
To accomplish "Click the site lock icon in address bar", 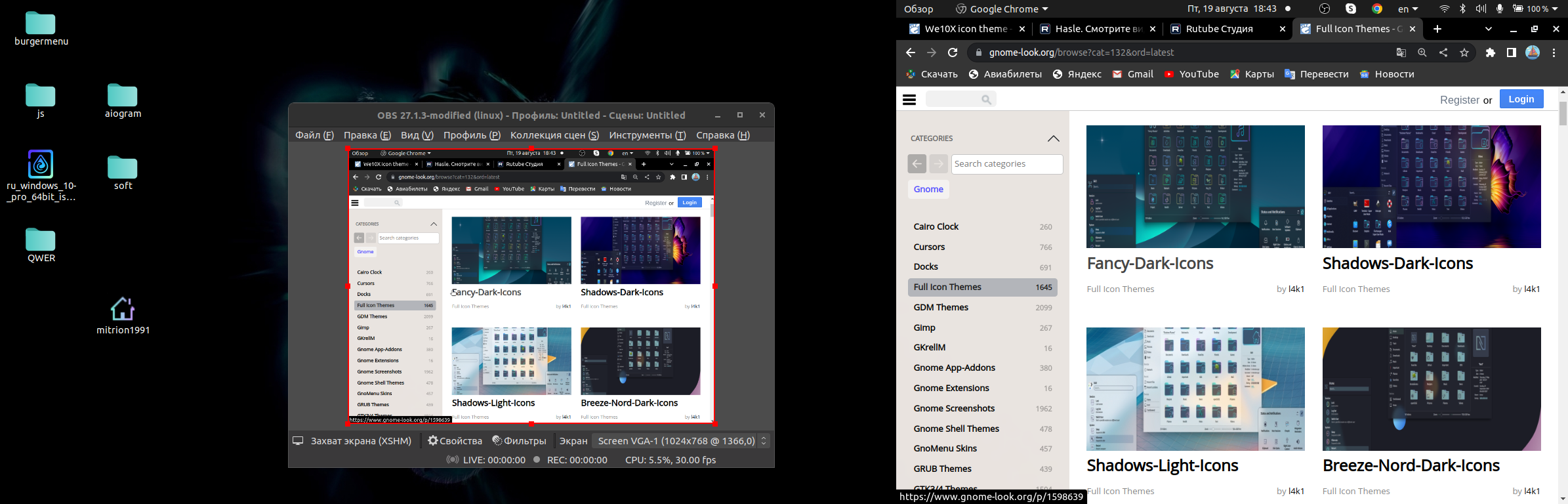I will 978,52.
